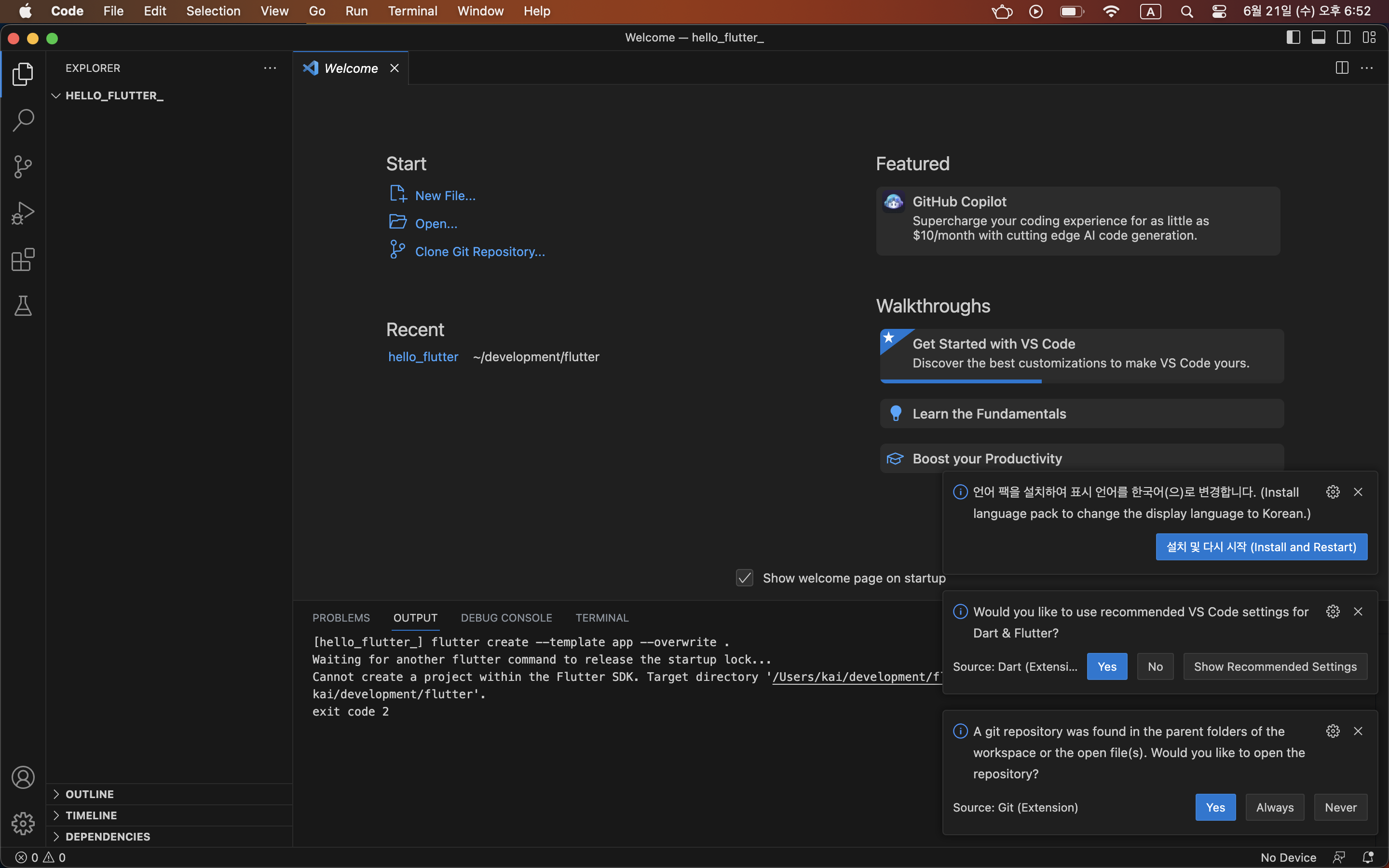This screenshot has height=868, width=1389.
Task: Click the Open... link
Action: [436, 224]
